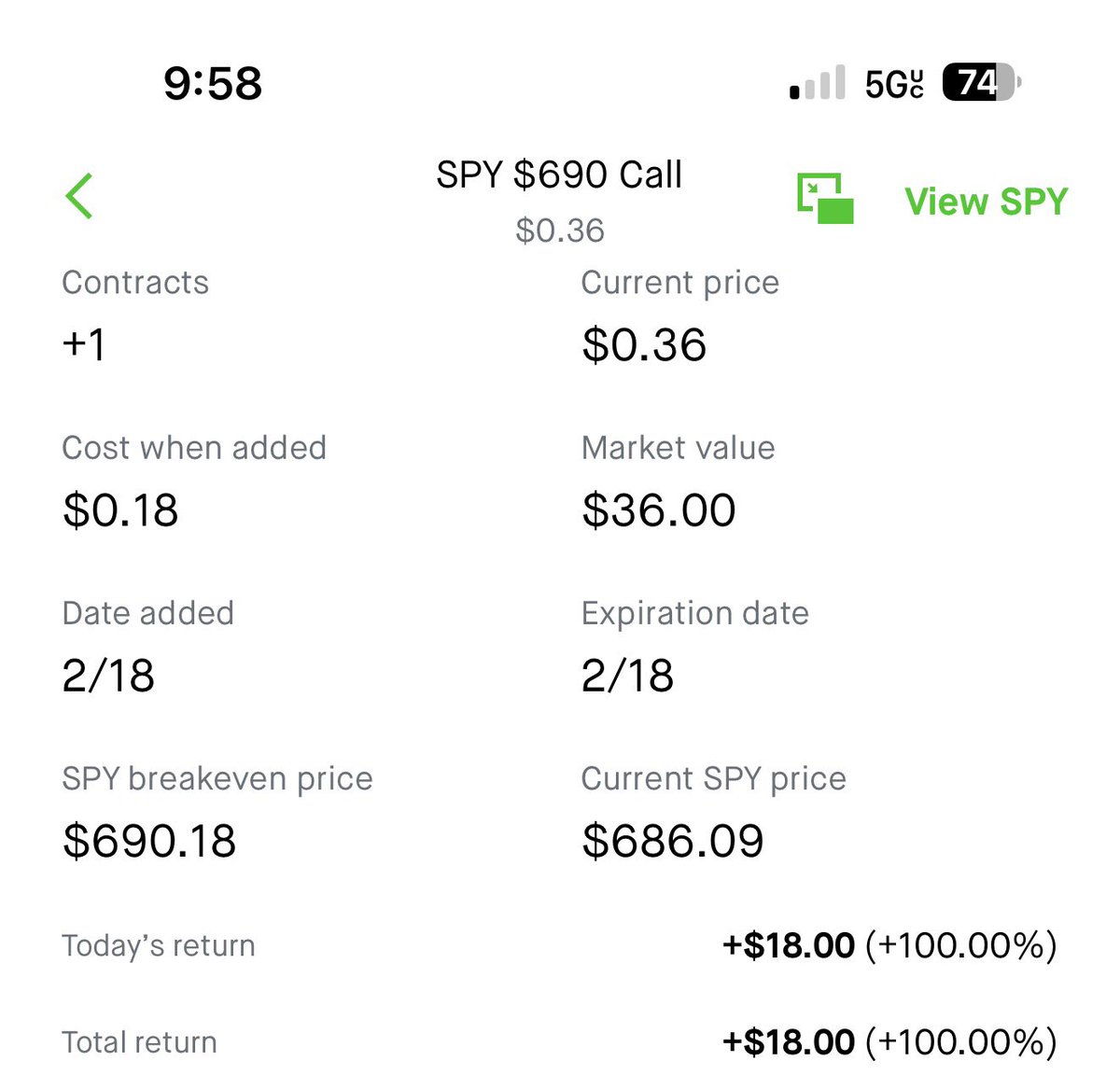Tap the Total return label text
This screenshot has width=1120, height=1089.
point(139,1042)
